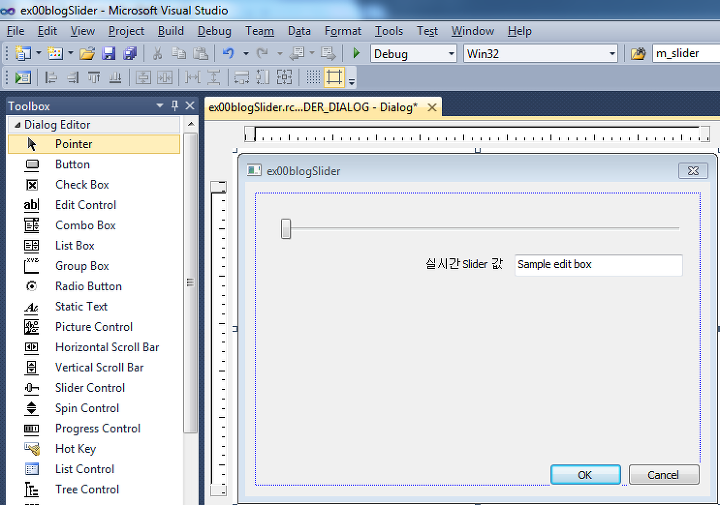Select the Combo Box toolbox item
The image size is (720, 505).
94,225
